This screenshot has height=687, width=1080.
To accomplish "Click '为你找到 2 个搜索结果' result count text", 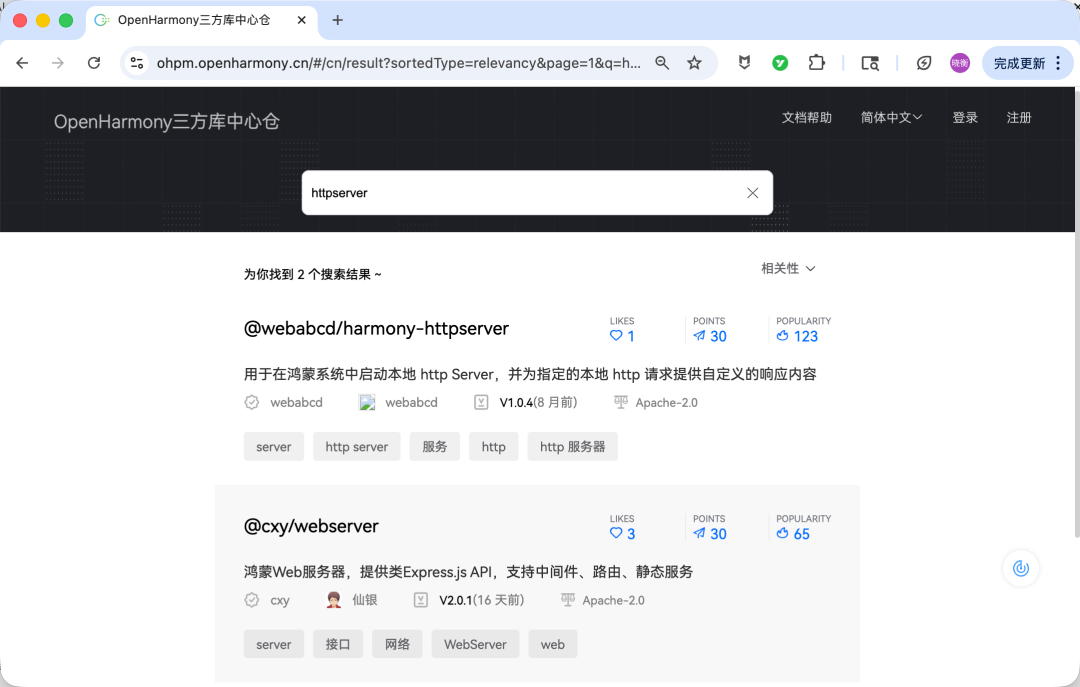I will click(312, 274).
